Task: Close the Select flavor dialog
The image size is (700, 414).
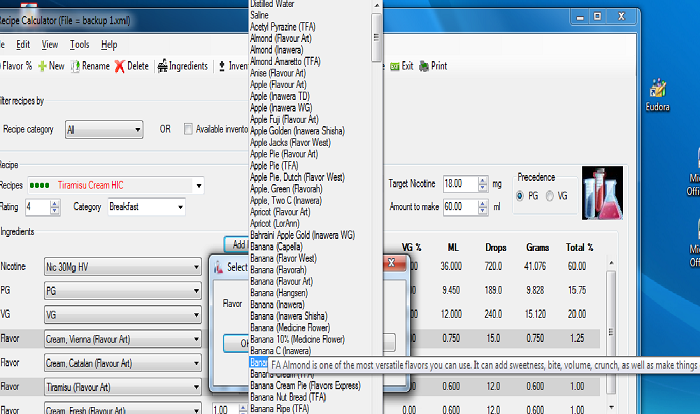Action: [392, 263]
